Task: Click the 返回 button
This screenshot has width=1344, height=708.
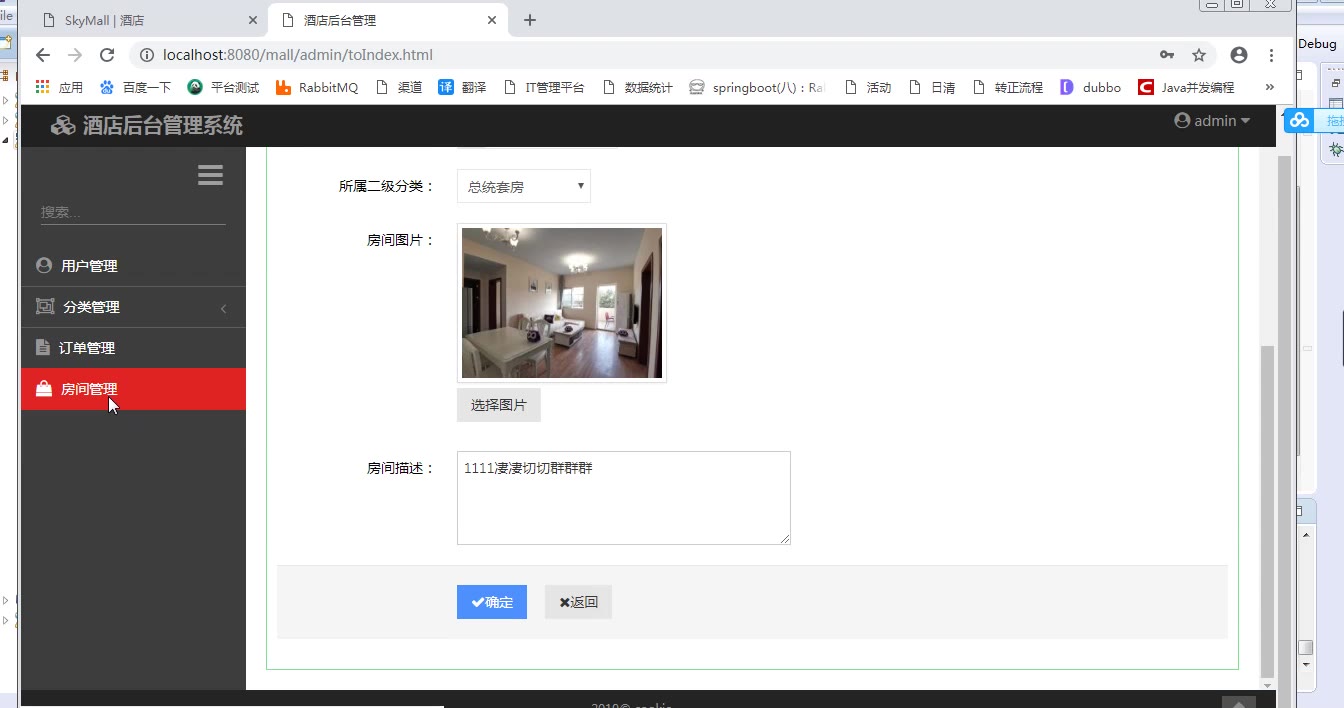Action: pos(578,602)
